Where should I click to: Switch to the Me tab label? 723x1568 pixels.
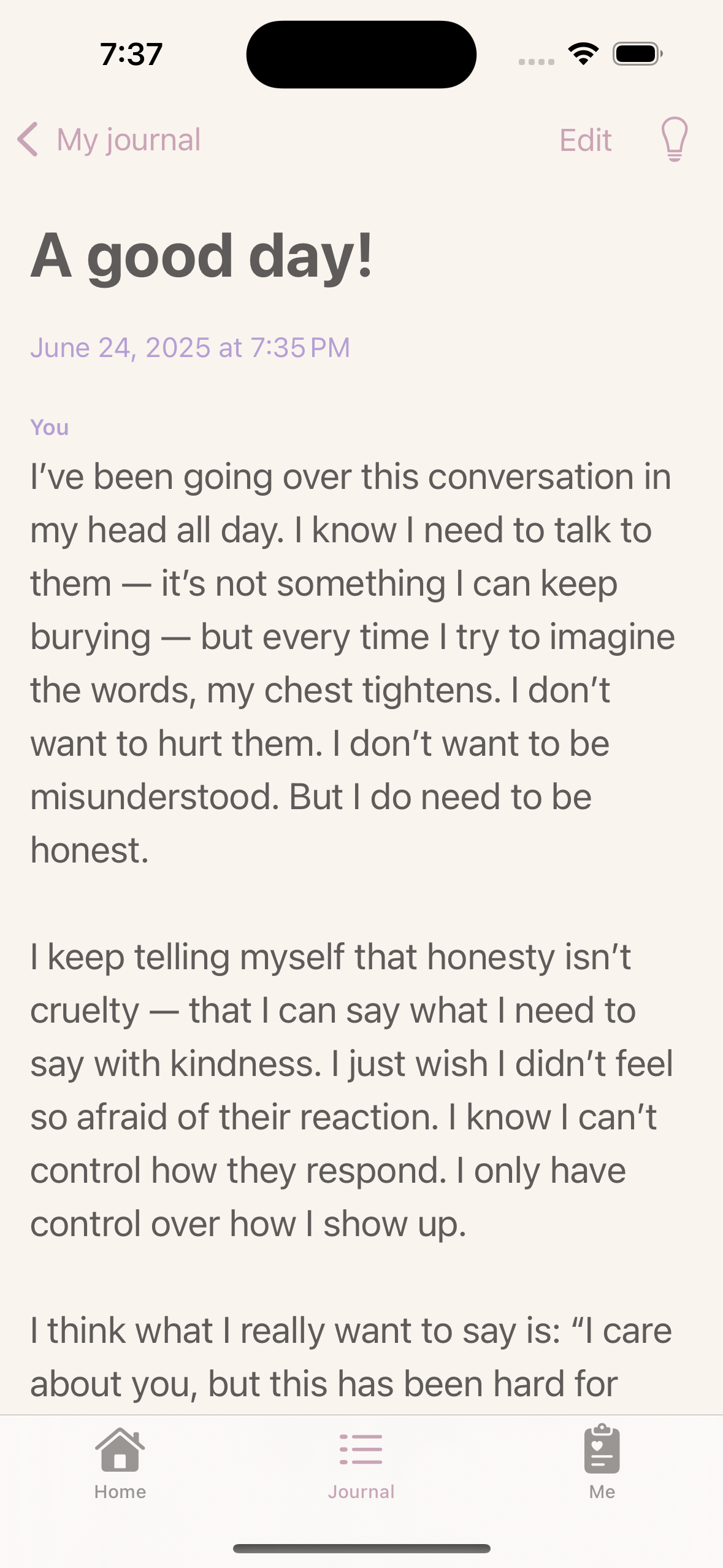coord(602,1492)
